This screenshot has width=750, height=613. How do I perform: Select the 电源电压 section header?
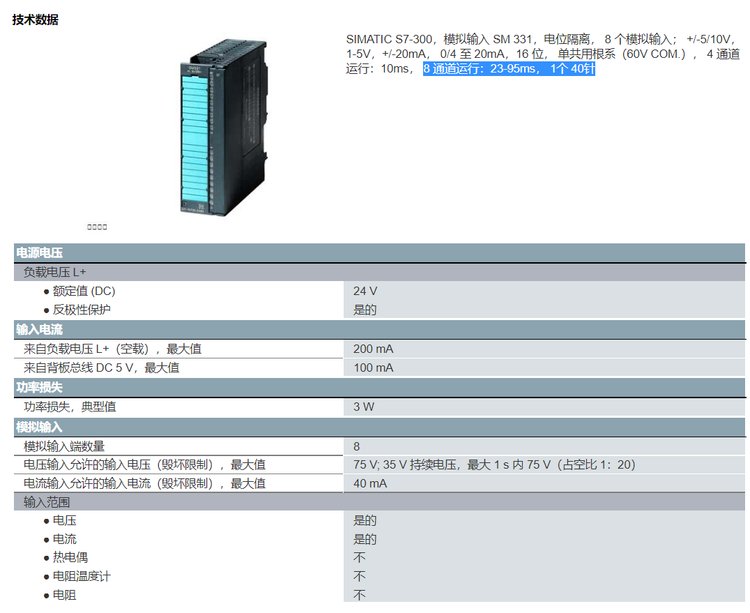pyautogui.click(x=40, y=252)
